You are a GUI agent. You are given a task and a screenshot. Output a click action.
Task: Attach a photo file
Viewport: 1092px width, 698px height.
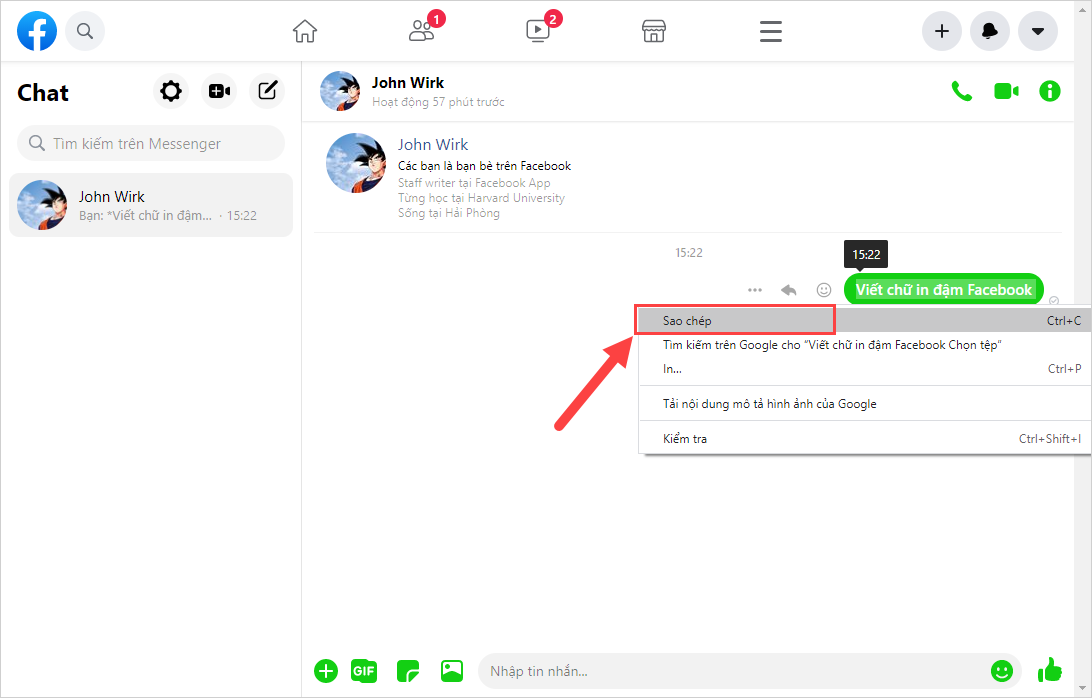tap(452, 671)
